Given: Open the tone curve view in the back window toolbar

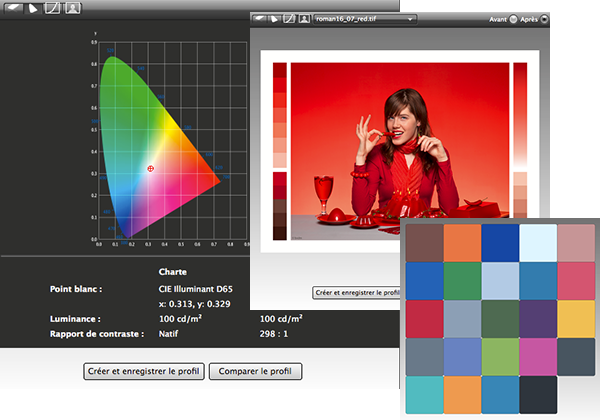Looking at the screenshot, I should pos(52,8).
